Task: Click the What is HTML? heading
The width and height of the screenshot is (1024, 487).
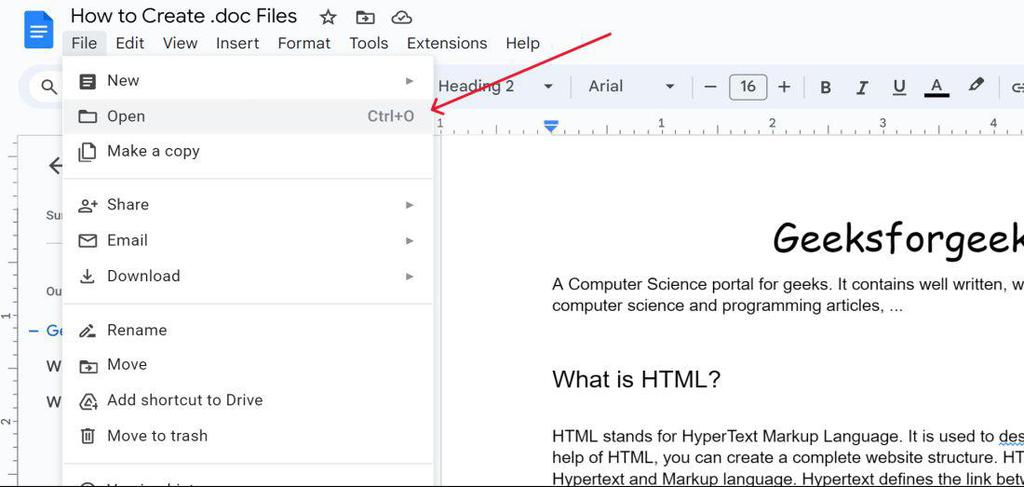Action: tap(636, 379)
